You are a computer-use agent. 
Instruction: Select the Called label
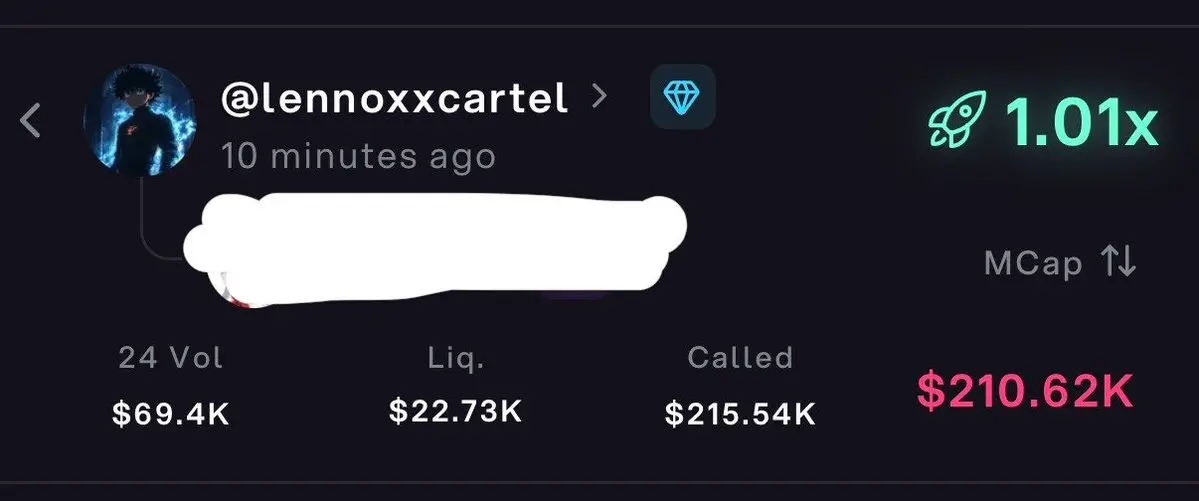pos(739,357)
